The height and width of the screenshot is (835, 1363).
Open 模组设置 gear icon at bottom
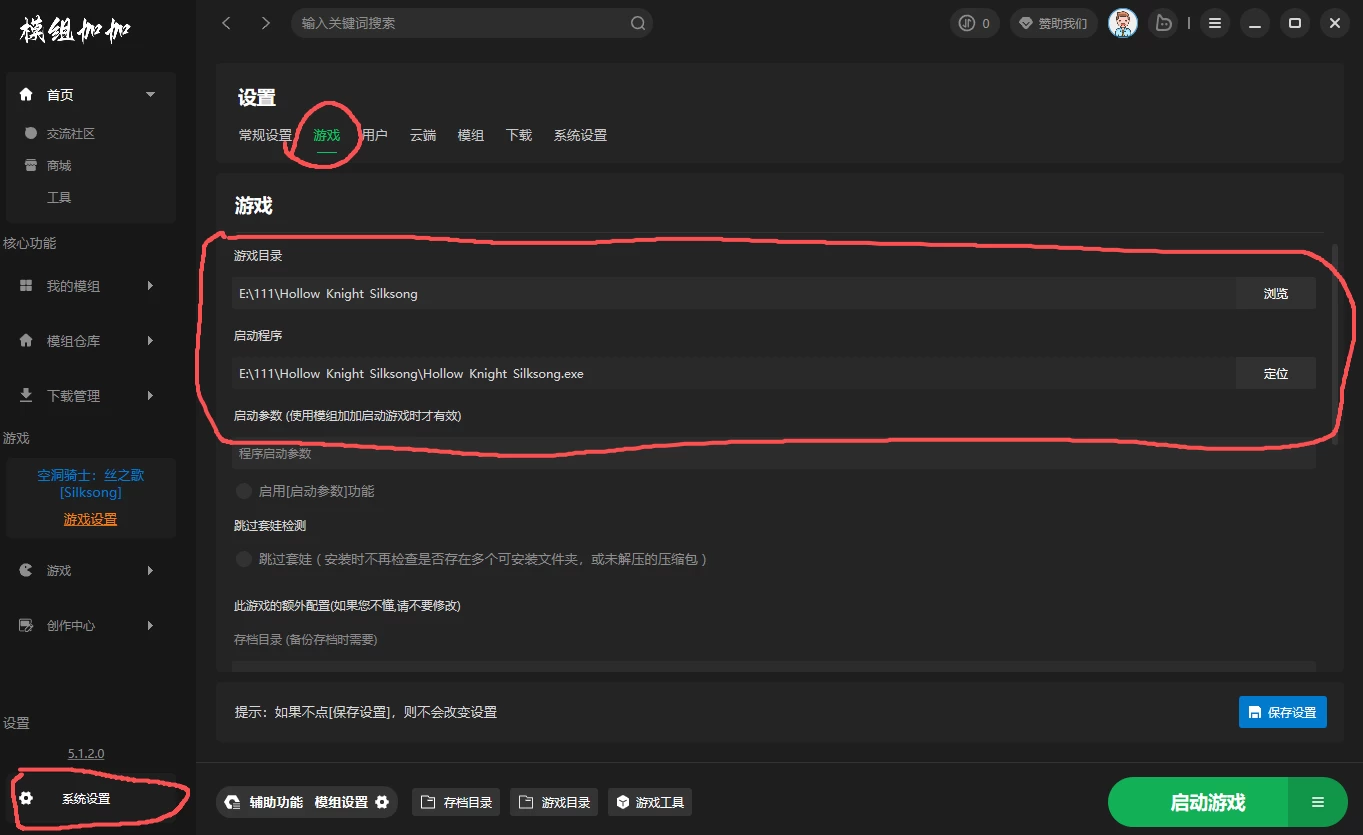point(381,801)
